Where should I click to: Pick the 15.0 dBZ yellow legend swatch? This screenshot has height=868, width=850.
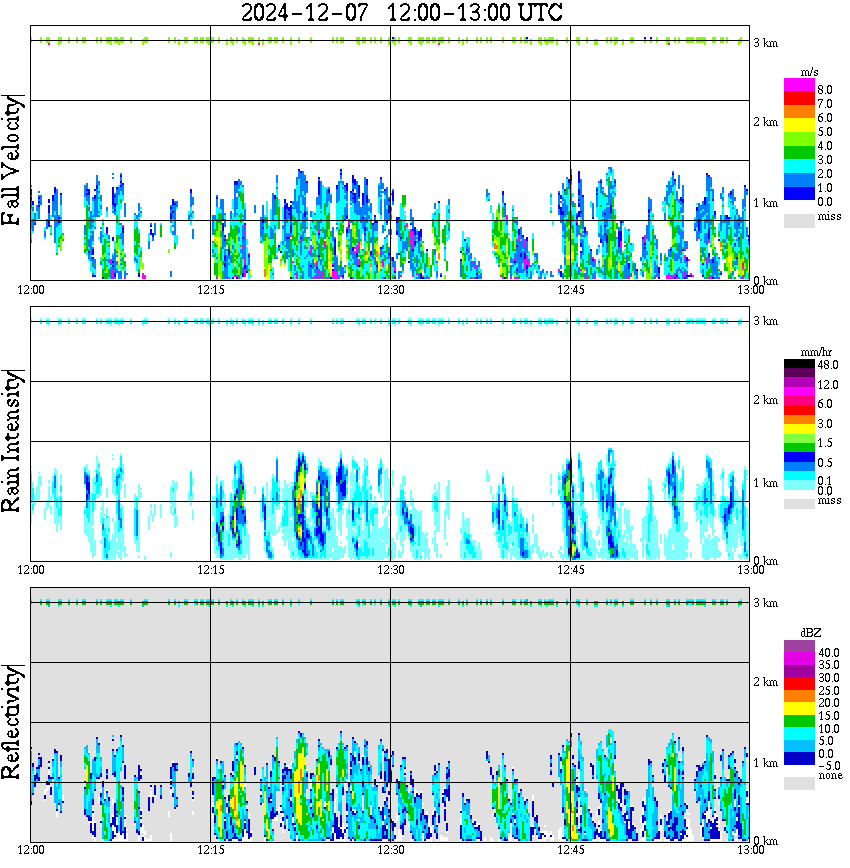799,709
